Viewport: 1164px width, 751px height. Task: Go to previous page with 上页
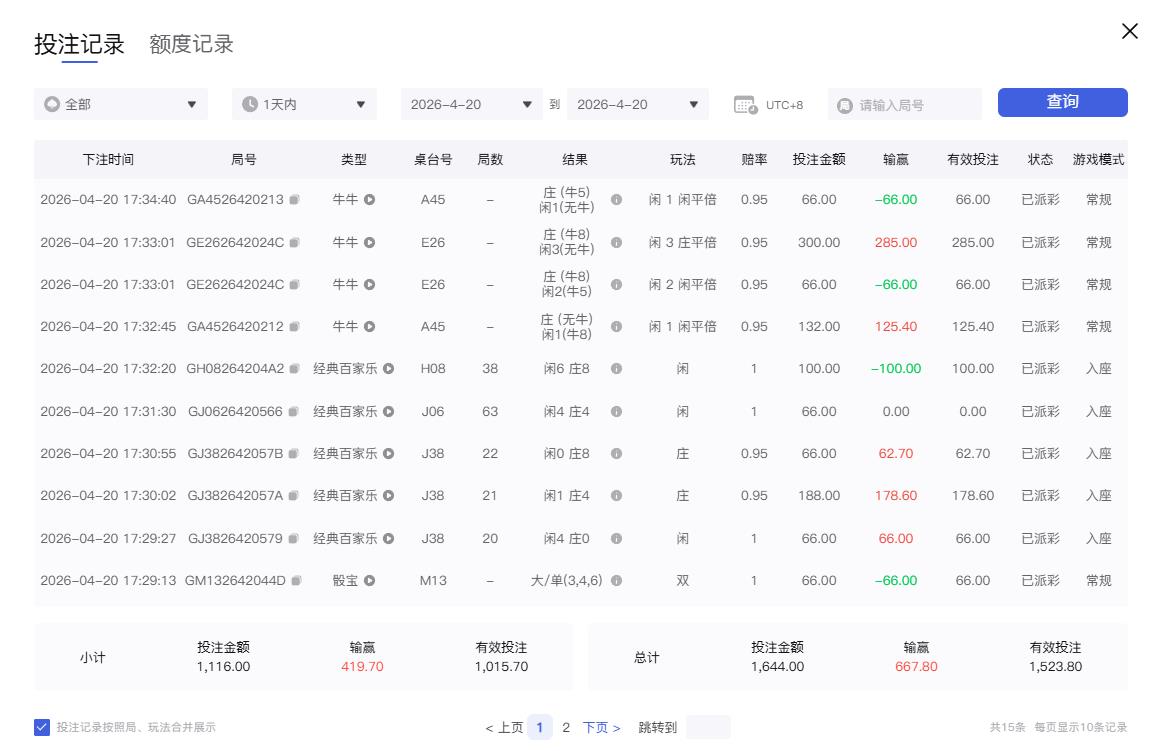[504, 728]
